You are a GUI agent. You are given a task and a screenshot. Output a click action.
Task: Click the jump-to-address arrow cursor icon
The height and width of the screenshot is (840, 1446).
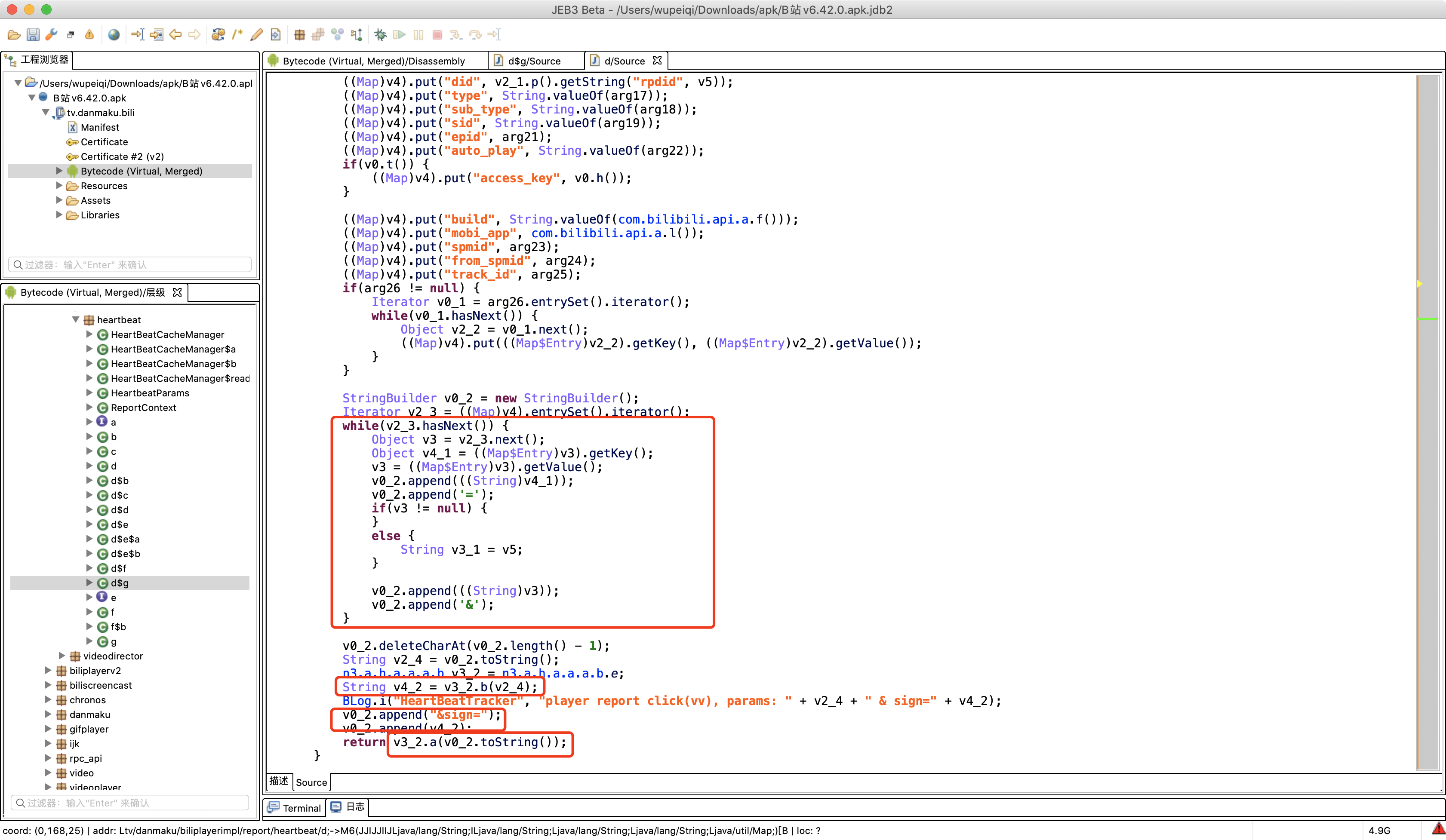pos(137,35)
